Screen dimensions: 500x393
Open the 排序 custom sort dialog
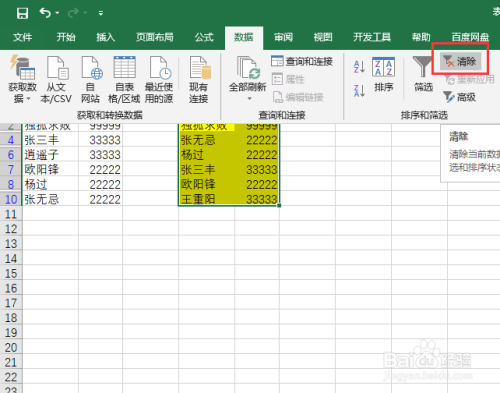384,75
